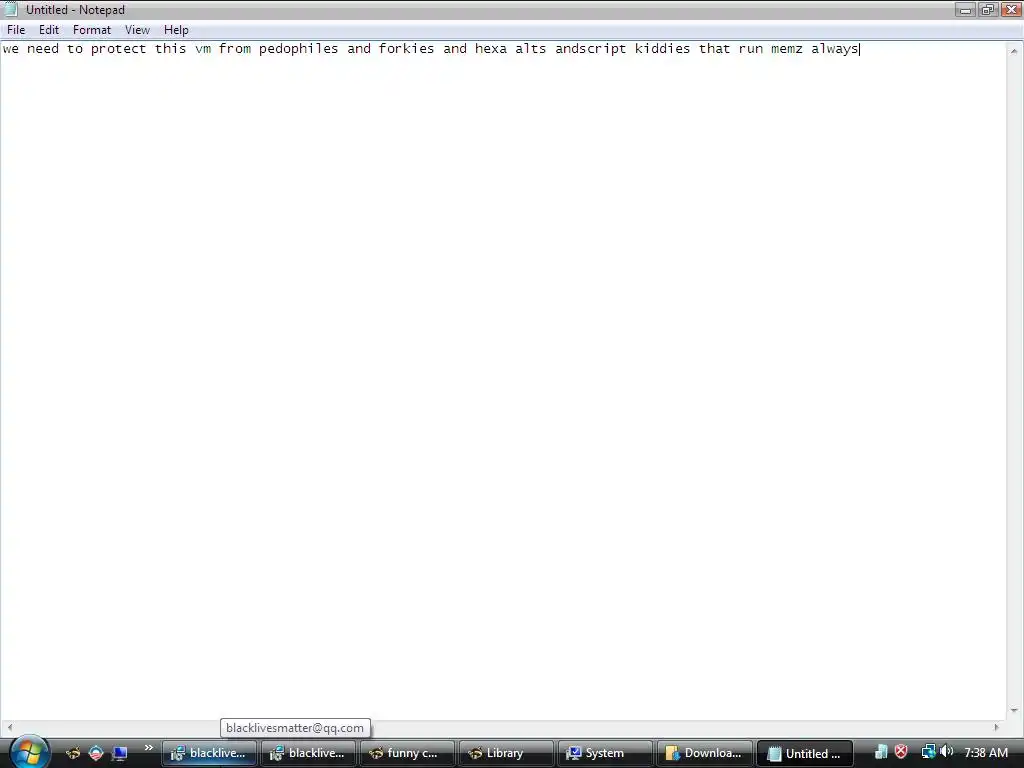Click the horizontal scrollbar left arrow
Image resolution: width=1024 pixels, height=768 pixels.
tap(9, 727)
